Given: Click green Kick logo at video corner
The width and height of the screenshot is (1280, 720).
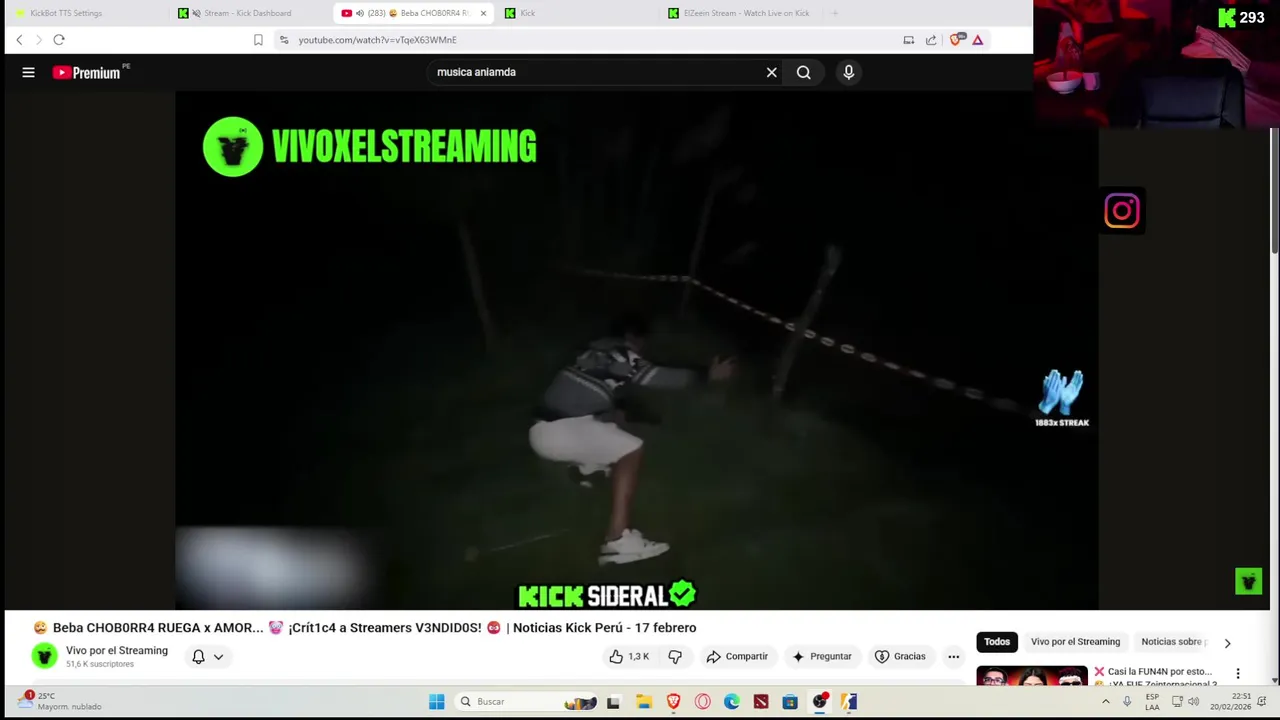Looking at the screenshot, I should tap(1248, 581).
